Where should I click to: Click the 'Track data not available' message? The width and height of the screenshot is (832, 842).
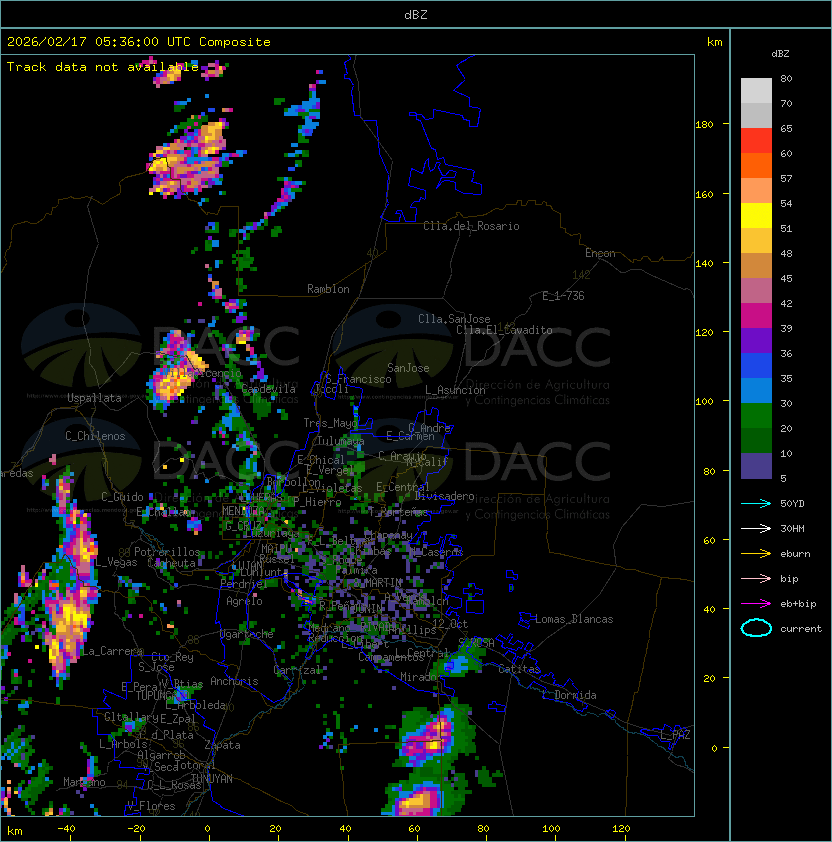point(103,67)
